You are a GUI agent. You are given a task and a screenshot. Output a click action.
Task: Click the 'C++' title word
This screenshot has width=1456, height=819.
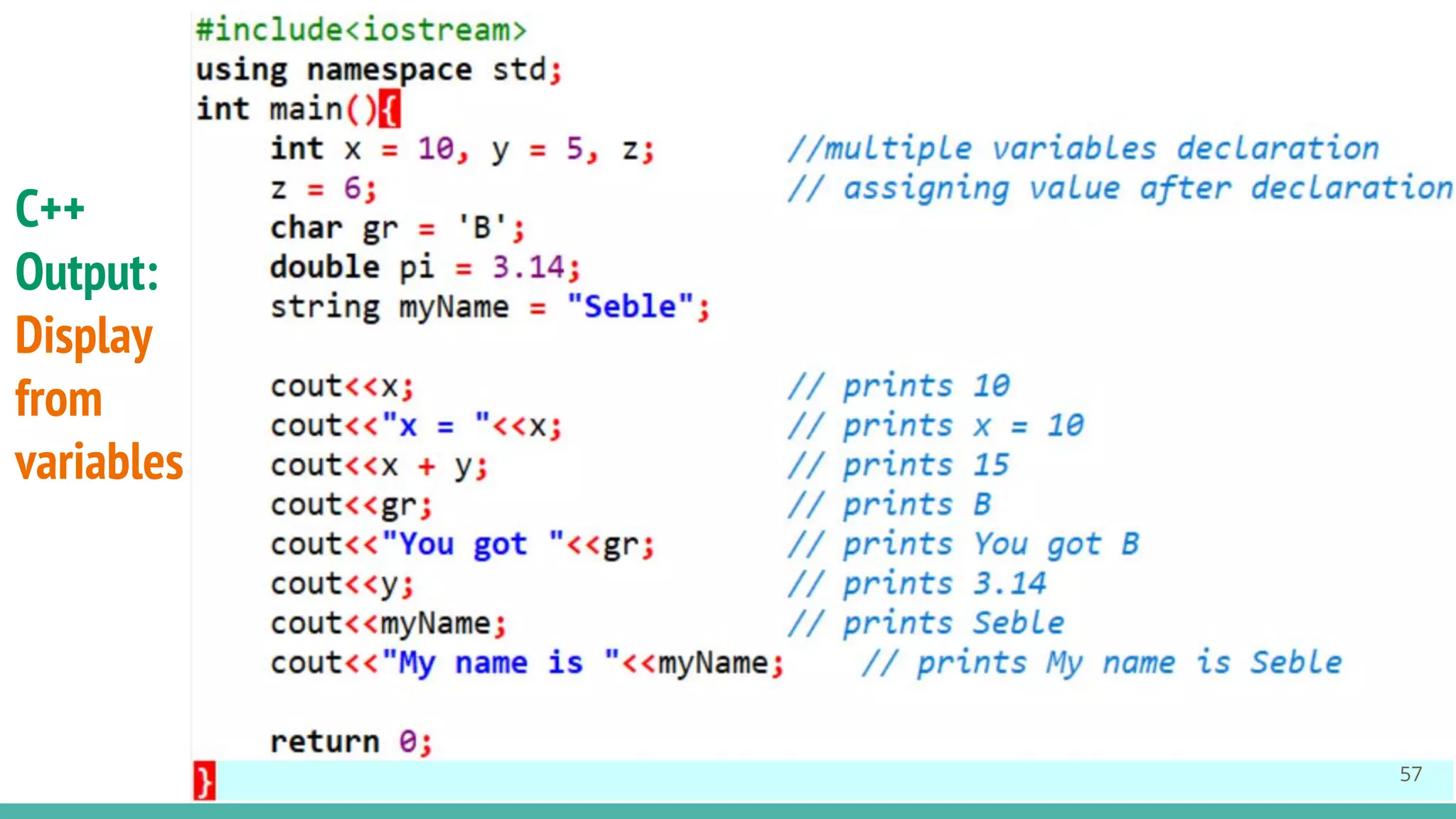pyautogui.click(x=50, y=208)
